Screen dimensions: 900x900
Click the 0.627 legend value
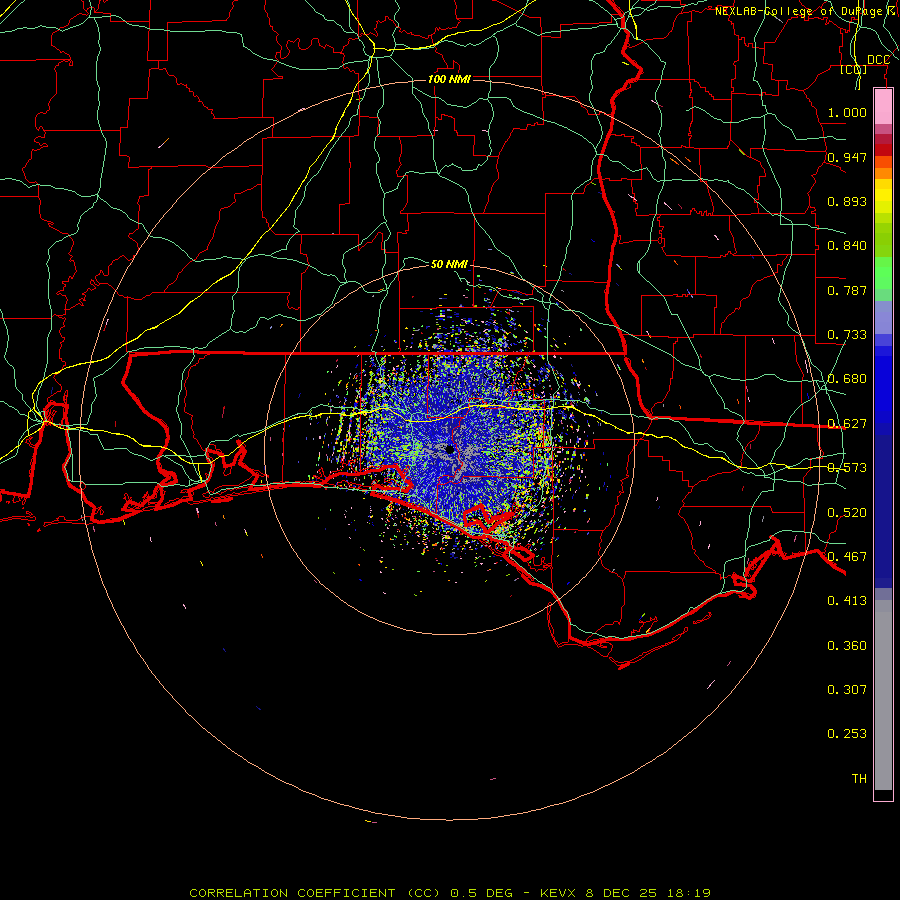[x=847, y=424]
